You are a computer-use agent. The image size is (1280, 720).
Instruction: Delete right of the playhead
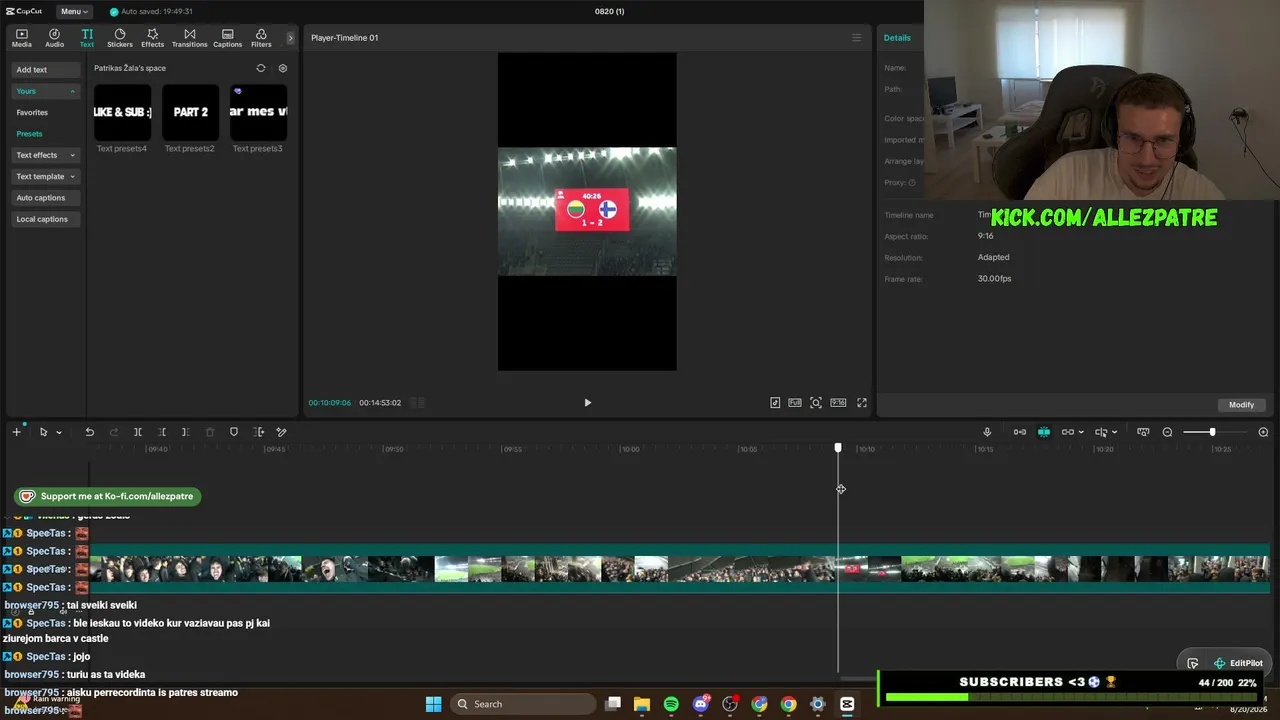185,432
